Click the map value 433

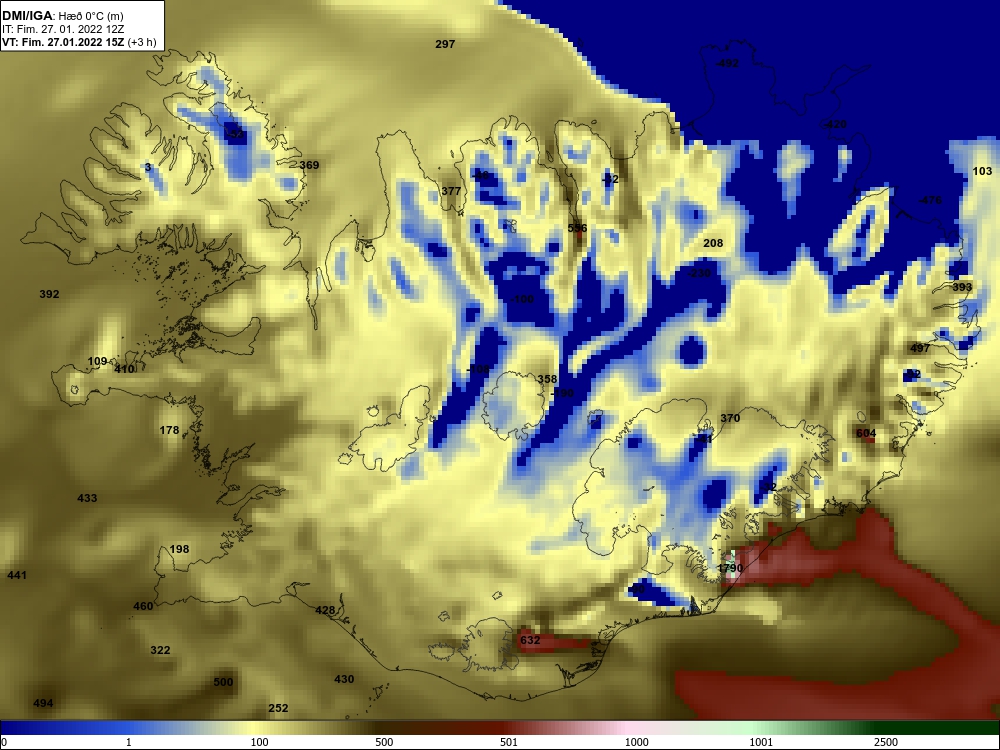point(87,498)
